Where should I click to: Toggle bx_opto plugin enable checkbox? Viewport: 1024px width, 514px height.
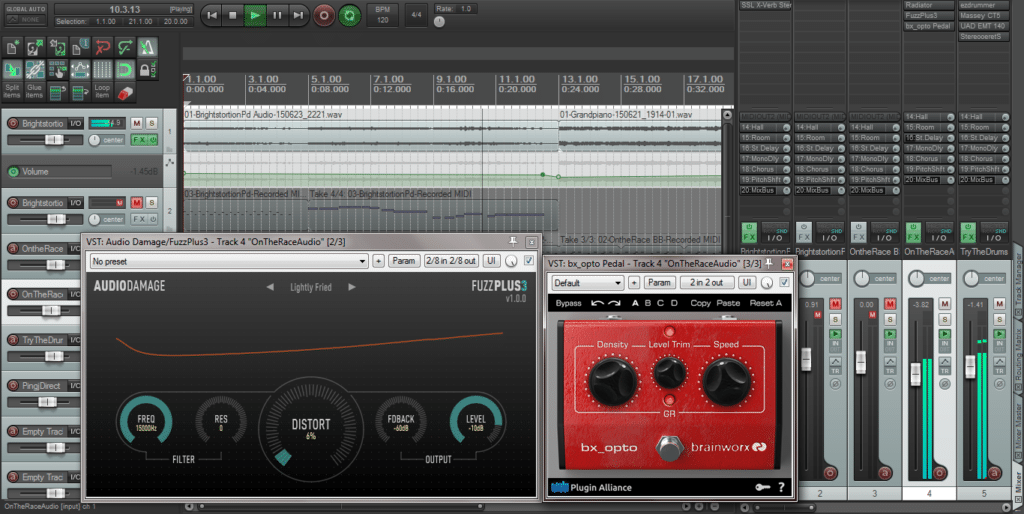[784, 283]
